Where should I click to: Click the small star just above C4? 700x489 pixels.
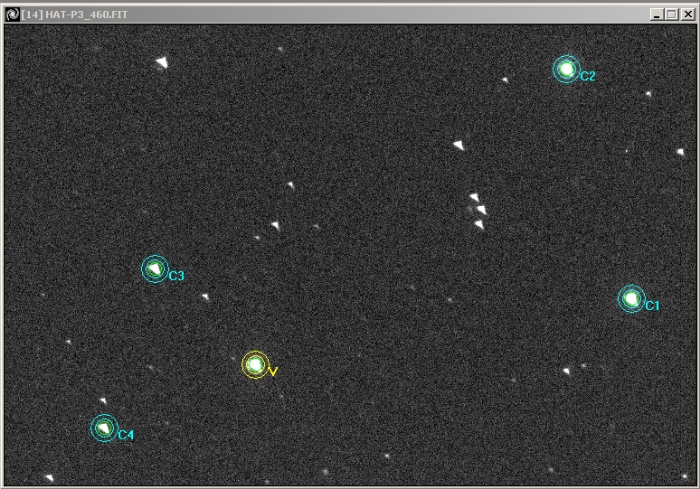[x=103, y=401]
